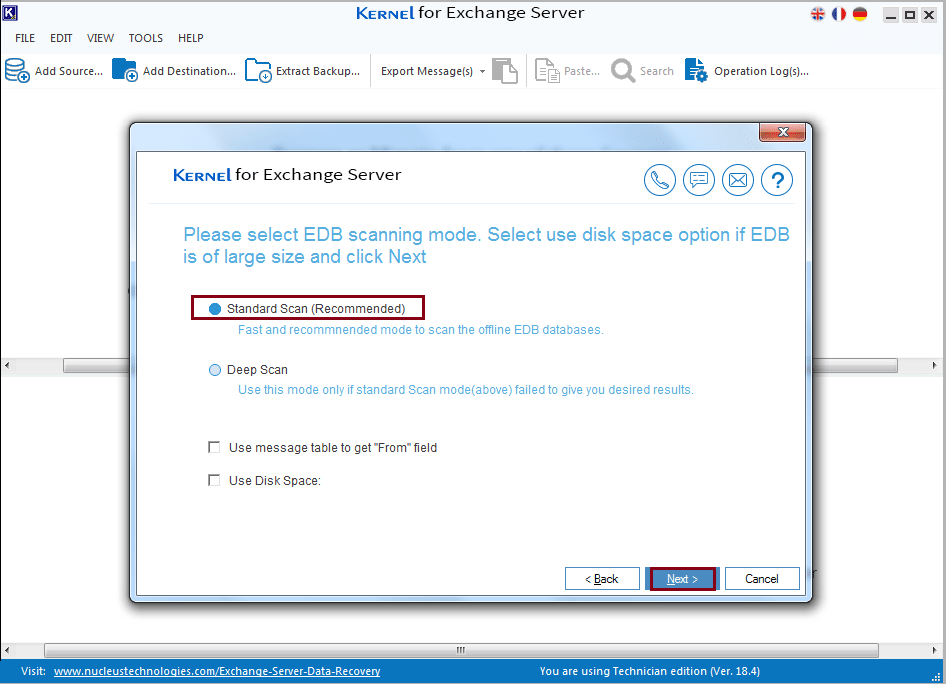This screenshot has height=684, width=946.
Task: Enable the Use Disk Space checkbox
Action: click(x=214, y=480)
